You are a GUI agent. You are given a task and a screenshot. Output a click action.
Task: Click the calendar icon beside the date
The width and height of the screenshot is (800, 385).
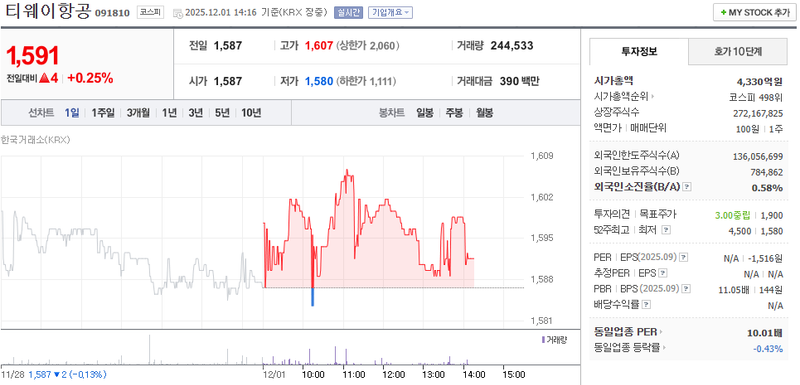click(178, 13)
